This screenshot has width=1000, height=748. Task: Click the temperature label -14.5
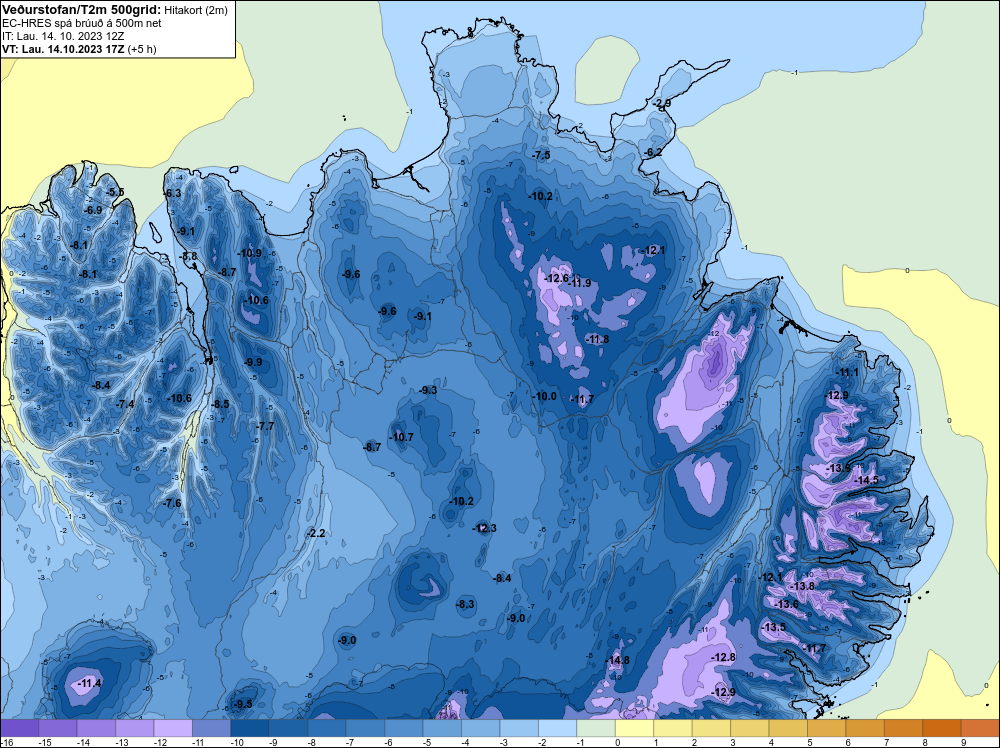pos(867,480)
